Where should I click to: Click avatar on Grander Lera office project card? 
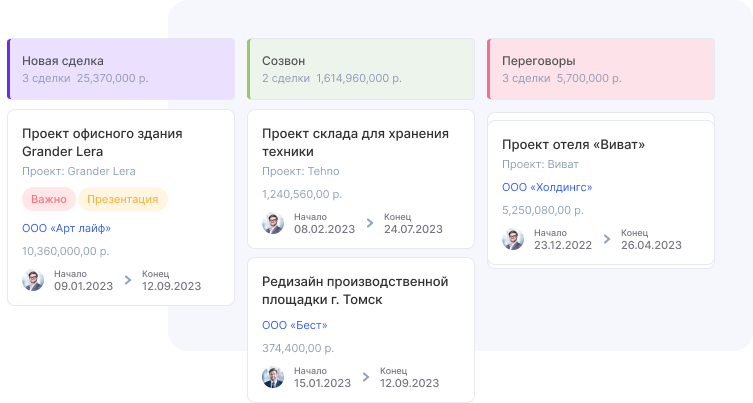[x=33, y=280]
